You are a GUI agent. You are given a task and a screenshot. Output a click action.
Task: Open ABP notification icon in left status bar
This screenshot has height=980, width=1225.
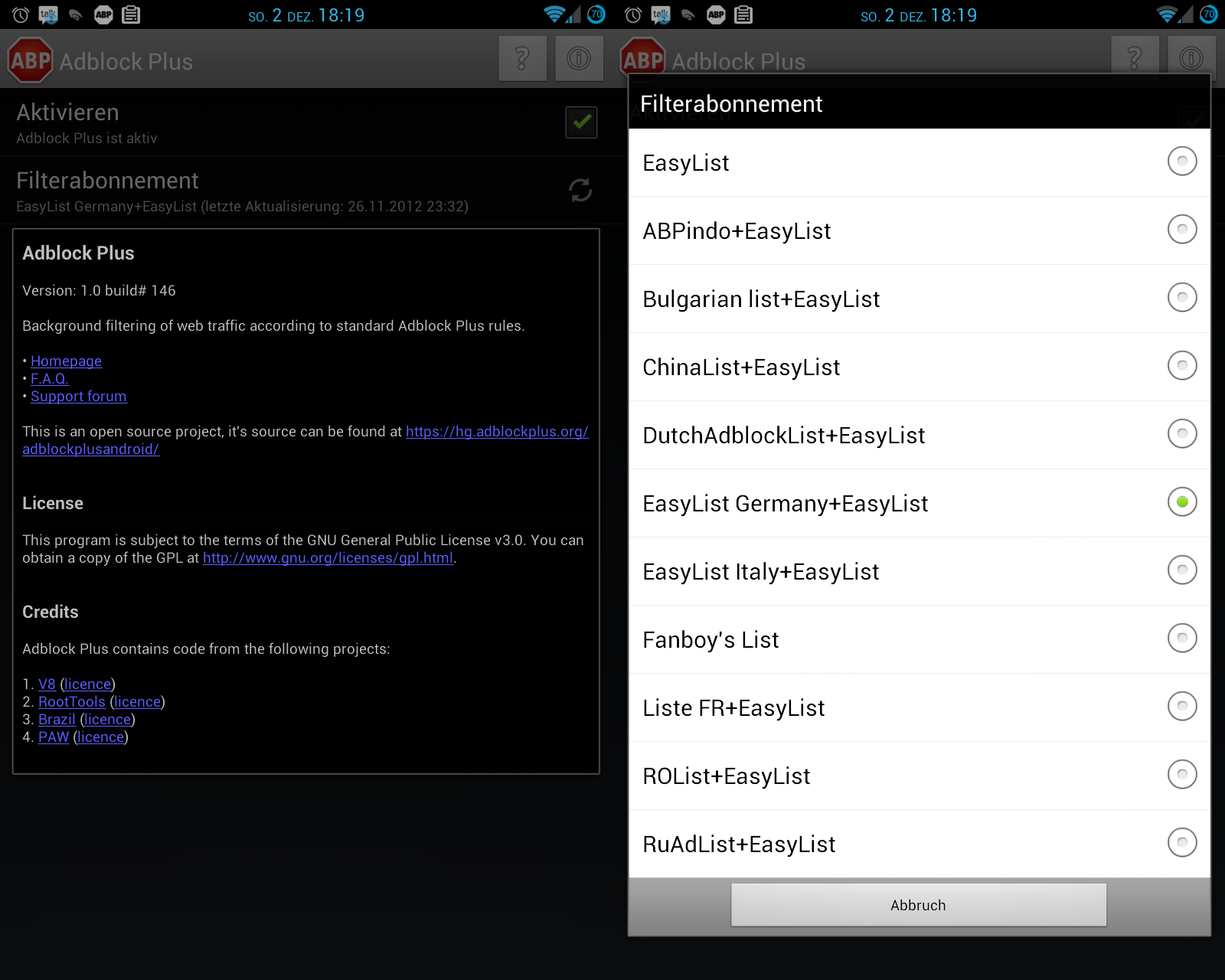pyautogui.click(x=103, y=15)
